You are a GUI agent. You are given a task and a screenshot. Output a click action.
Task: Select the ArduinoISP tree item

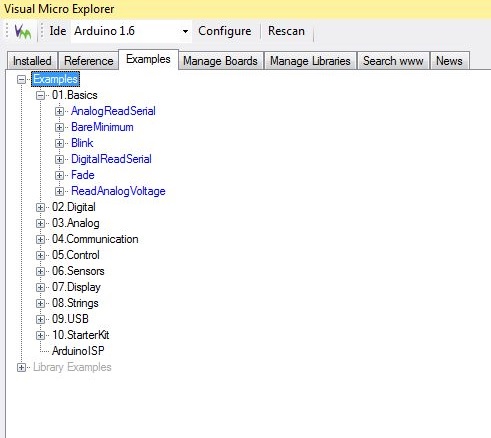[78, 351]
